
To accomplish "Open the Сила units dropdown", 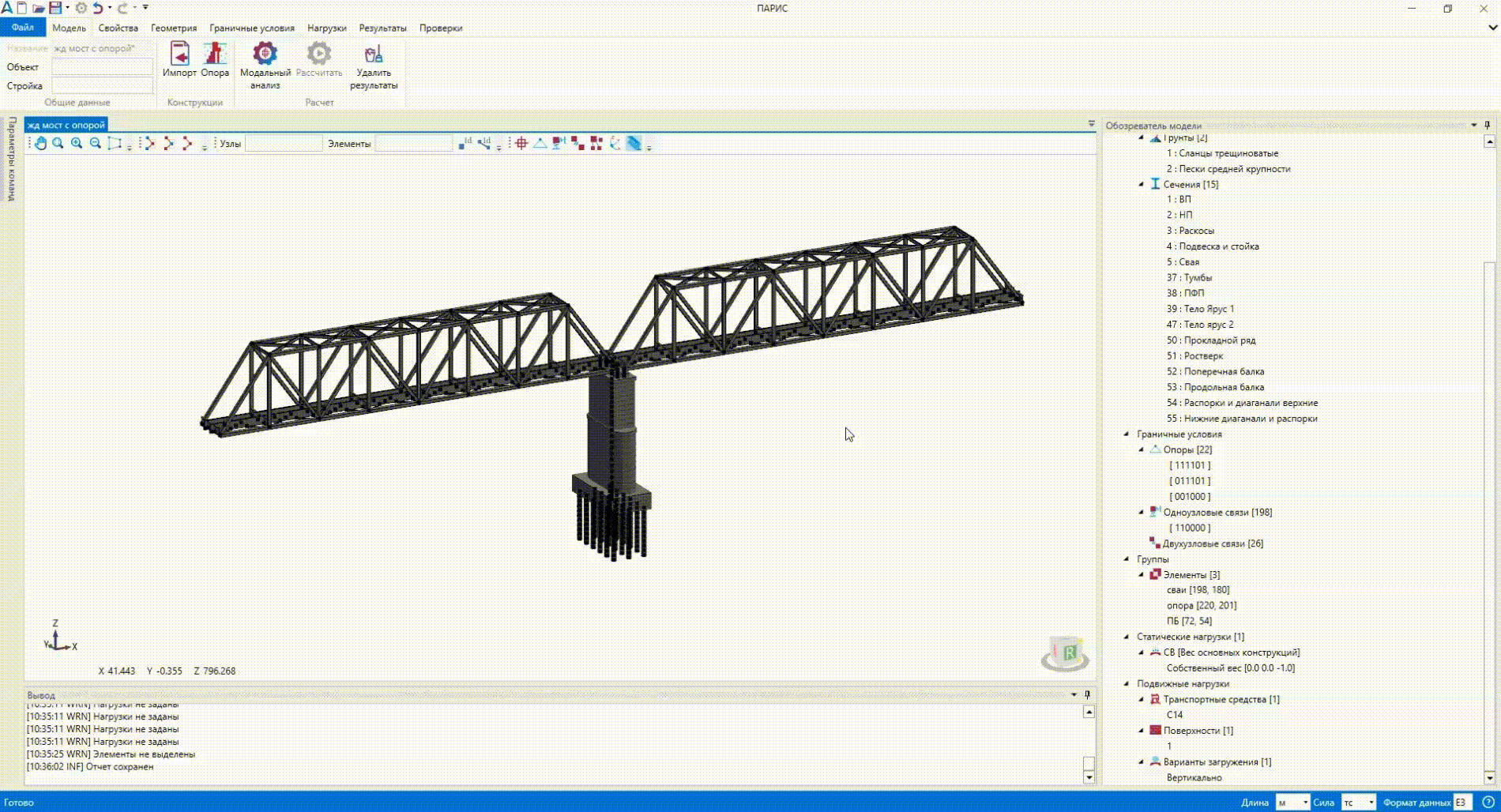I will click(1359, 802).
